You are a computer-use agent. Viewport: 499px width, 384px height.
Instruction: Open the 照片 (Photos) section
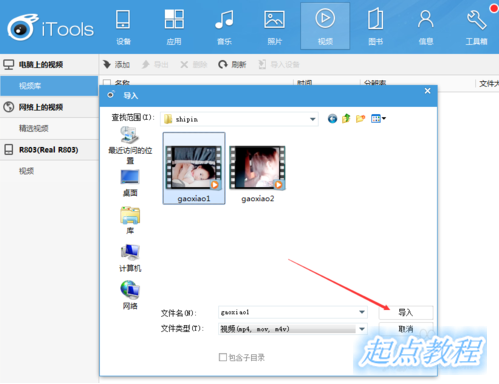(275, 27)
